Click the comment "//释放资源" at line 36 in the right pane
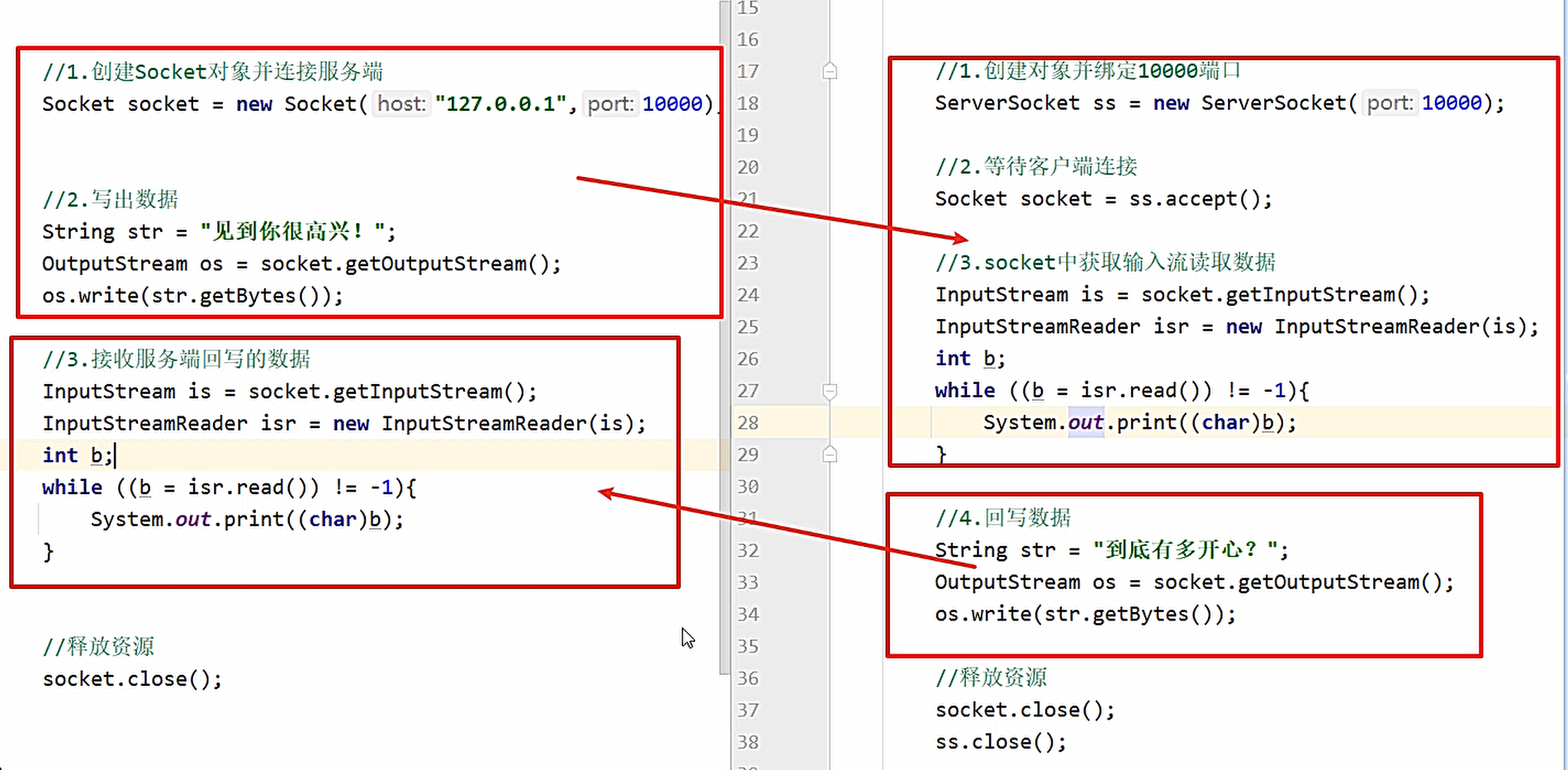 [x=991, y=678]
